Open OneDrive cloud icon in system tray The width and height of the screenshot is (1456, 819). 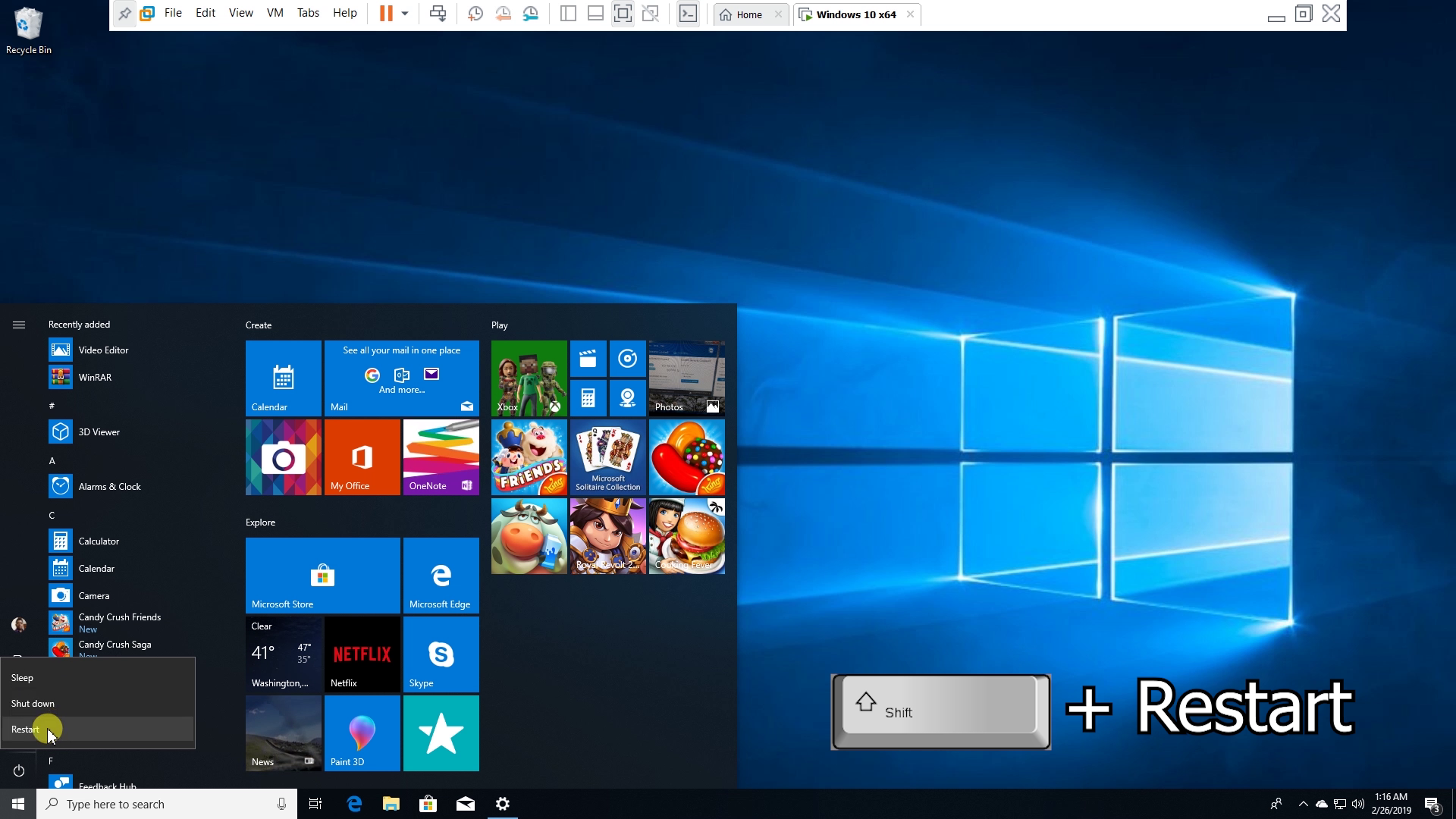pyautogui.click(x=1321, y=804)
